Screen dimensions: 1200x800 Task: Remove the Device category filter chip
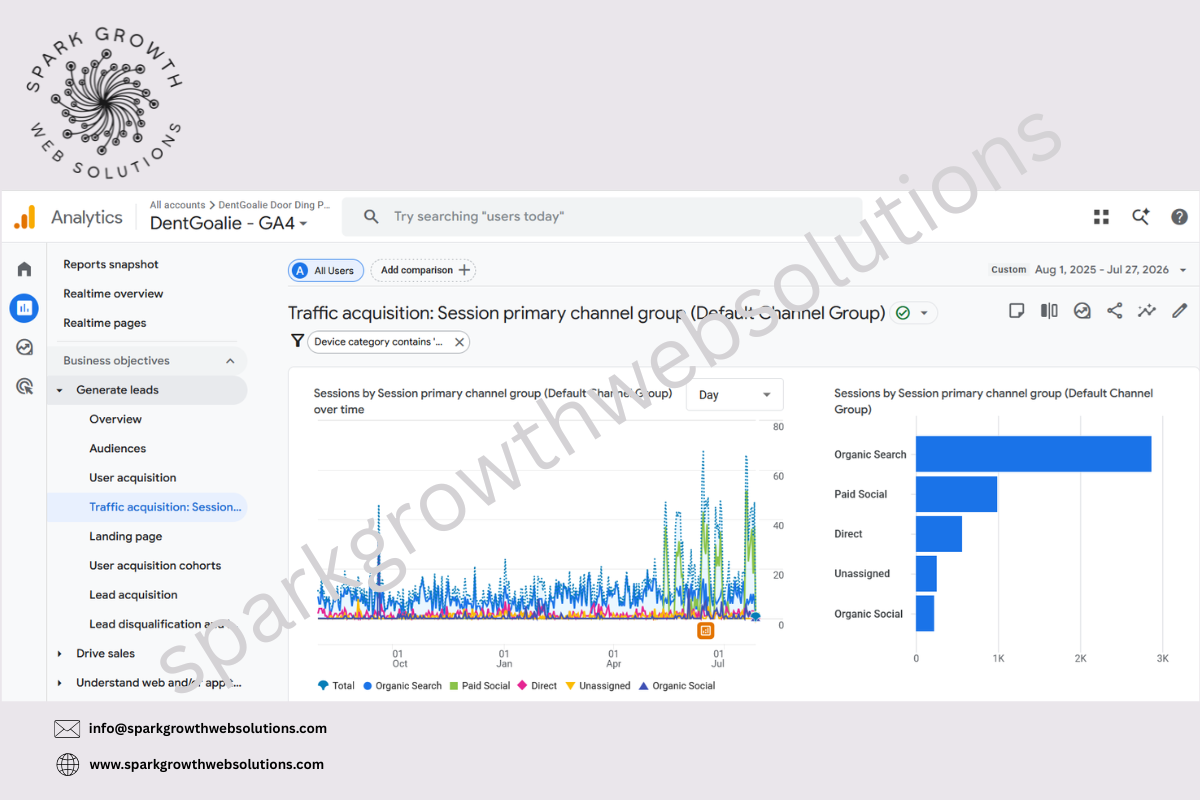pos(459,342)
